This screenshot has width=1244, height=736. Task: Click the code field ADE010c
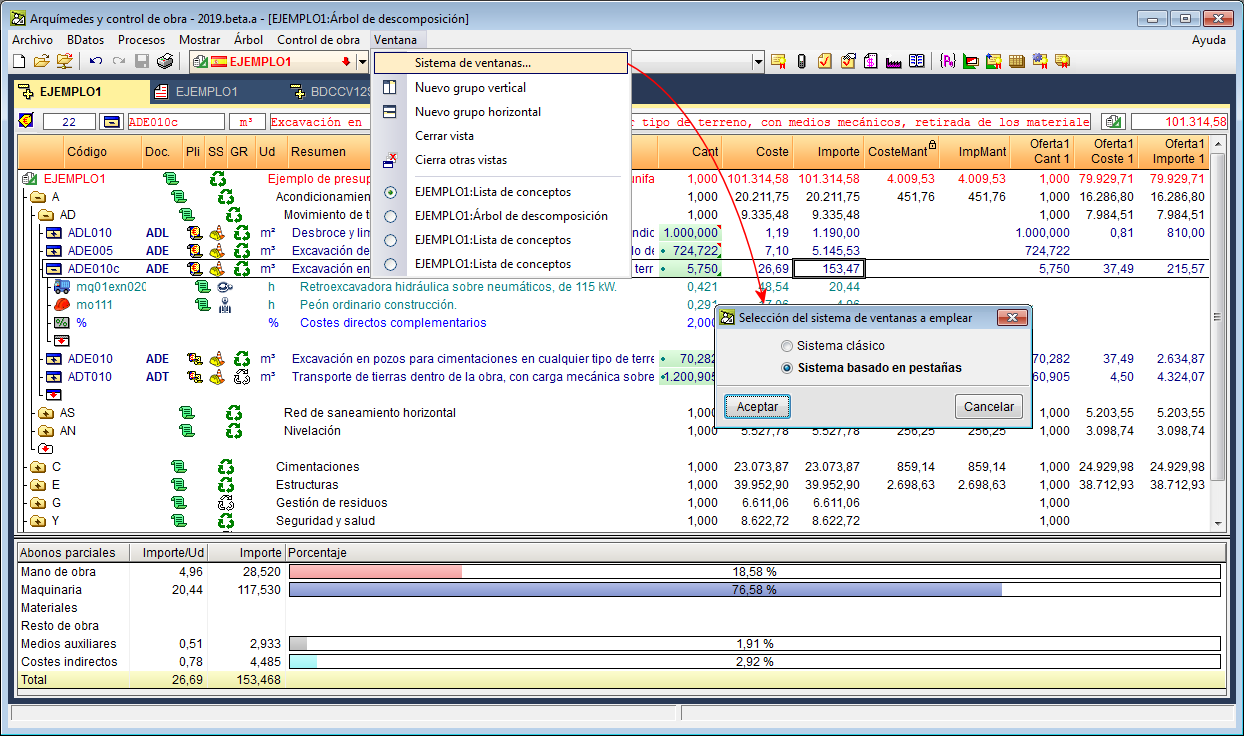[175, 122]
